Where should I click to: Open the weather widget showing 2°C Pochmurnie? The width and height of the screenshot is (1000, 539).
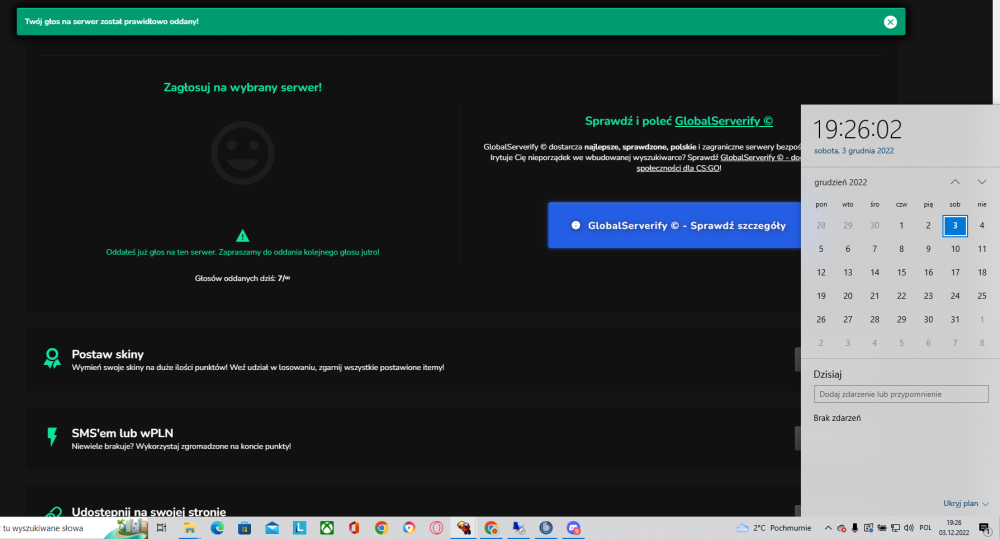pos(773,528)
